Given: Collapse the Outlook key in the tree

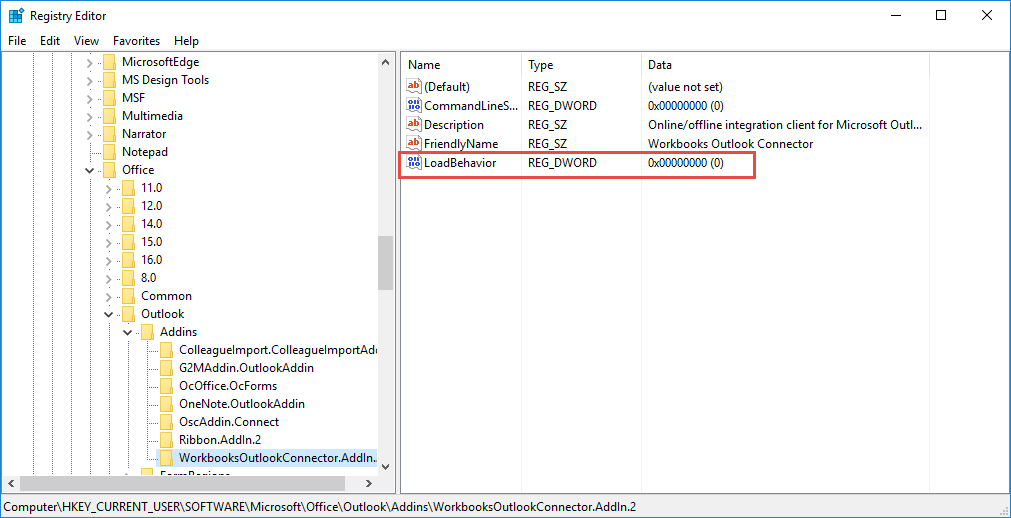Looking at the screenshot, I should pos(108,314).
